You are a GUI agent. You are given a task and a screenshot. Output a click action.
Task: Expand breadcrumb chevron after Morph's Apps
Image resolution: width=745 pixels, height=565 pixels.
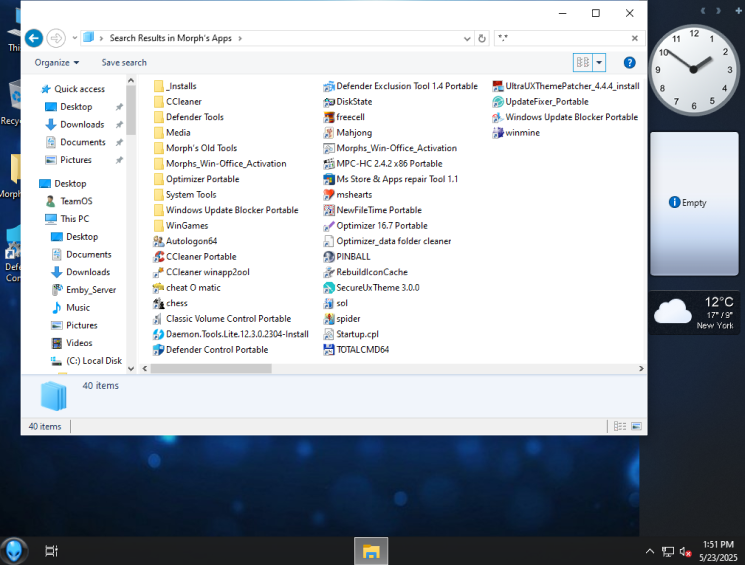(240, 38)
